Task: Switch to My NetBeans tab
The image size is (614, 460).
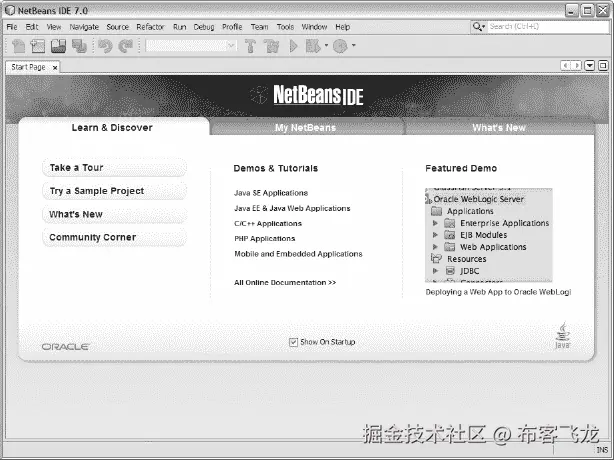Action: (305, 128)
